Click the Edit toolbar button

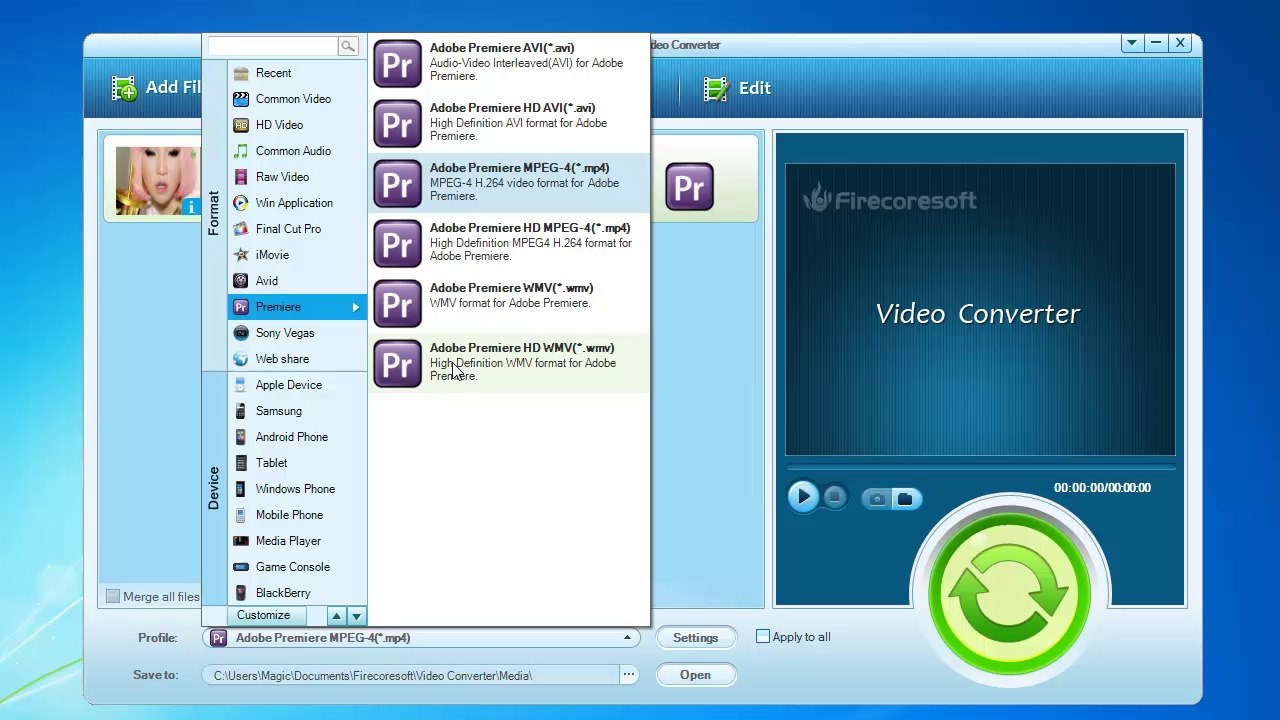coord(737,88)
